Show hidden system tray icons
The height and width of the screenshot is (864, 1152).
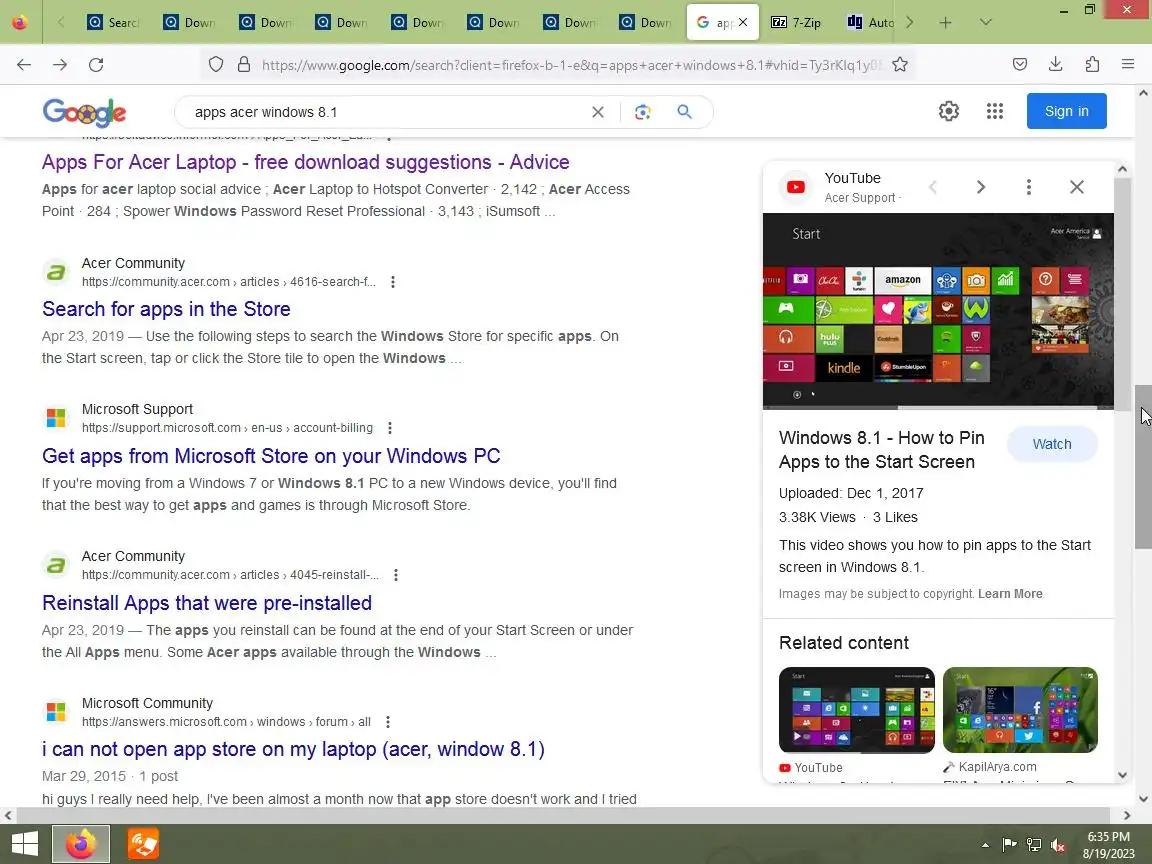[x=985, y=846]
